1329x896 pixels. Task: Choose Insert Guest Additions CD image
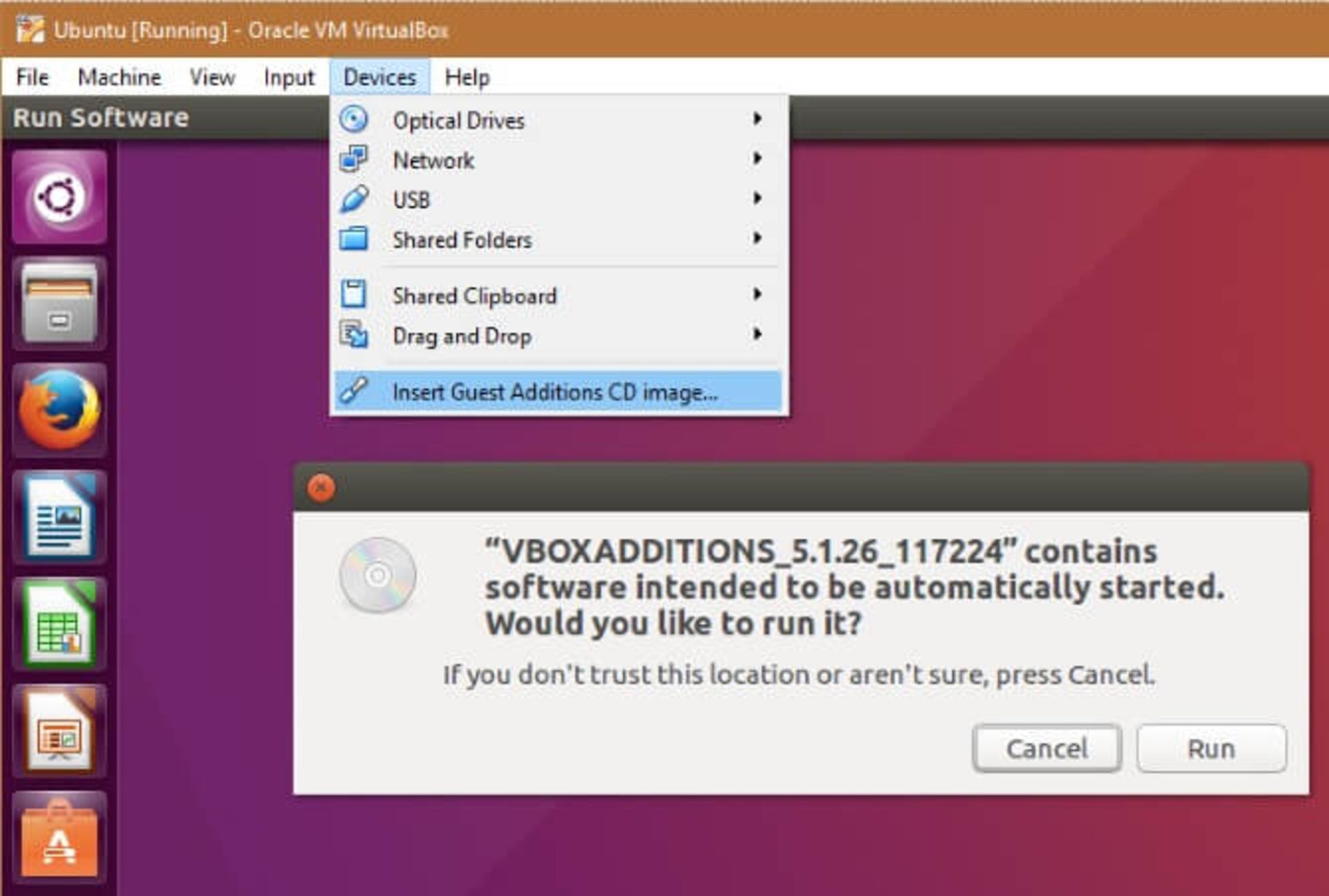[x=557, y=392]
